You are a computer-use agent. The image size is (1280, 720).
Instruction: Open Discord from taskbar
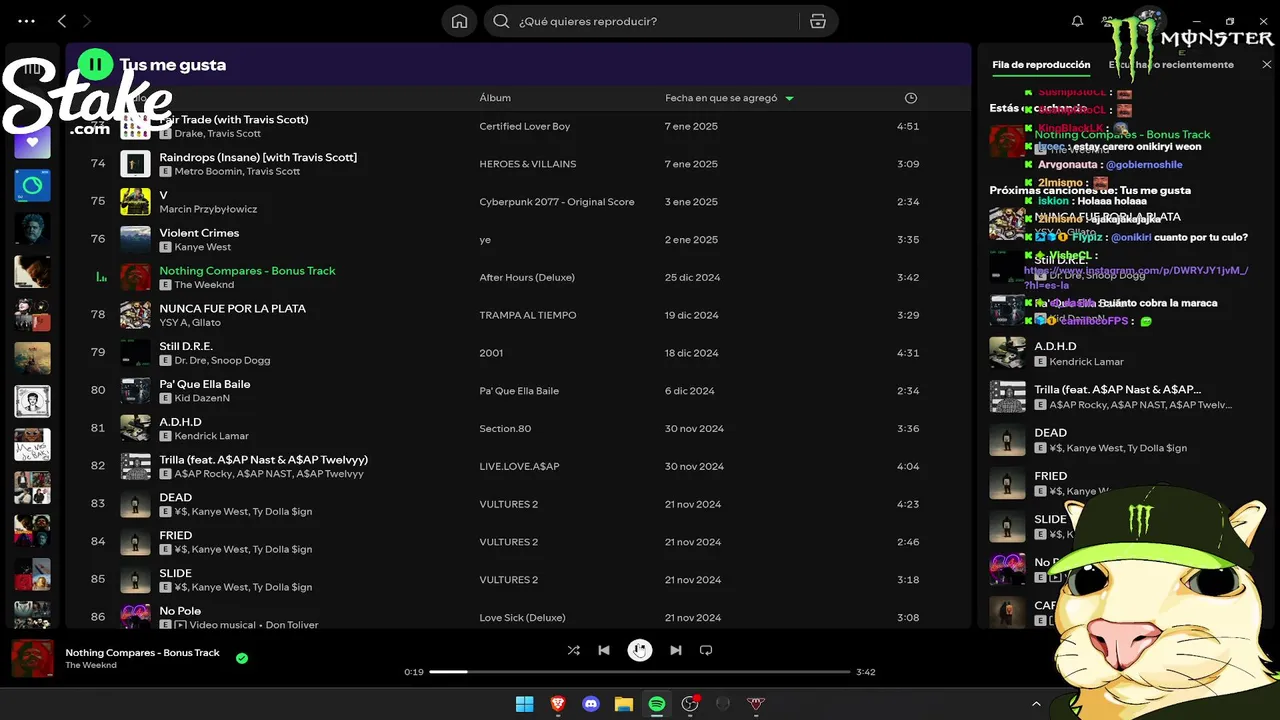click(x=591, y=704)
